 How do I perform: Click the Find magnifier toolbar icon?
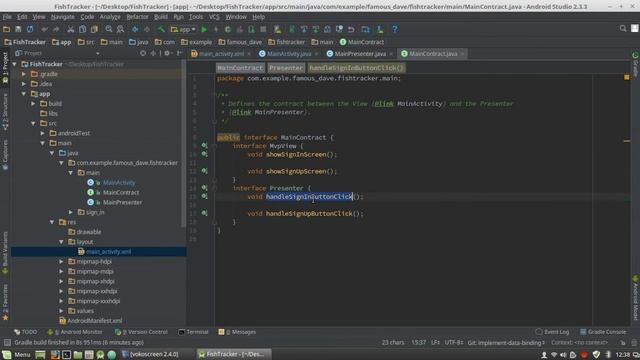tap(109, 29)
